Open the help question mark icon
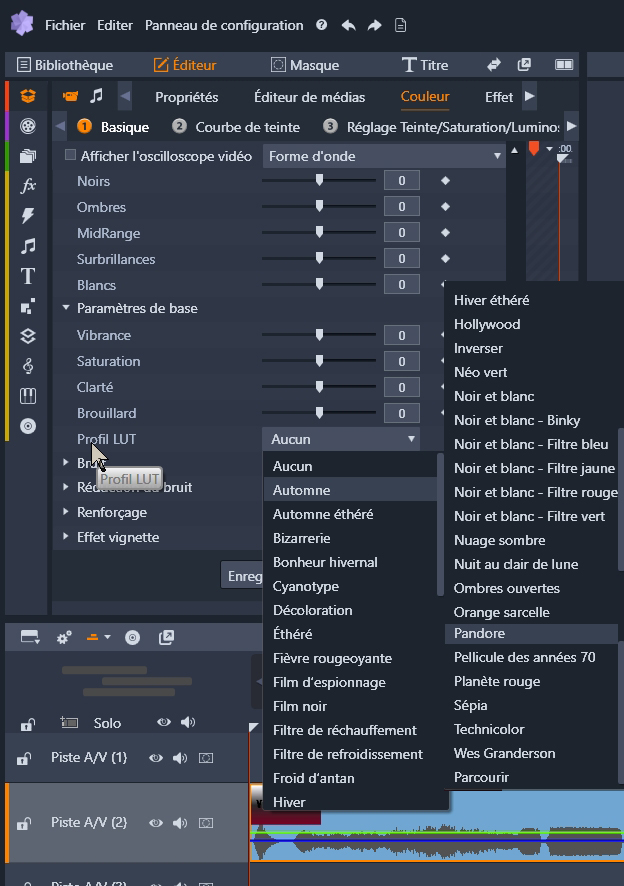 pyautogui.click(x=322, y=25)
